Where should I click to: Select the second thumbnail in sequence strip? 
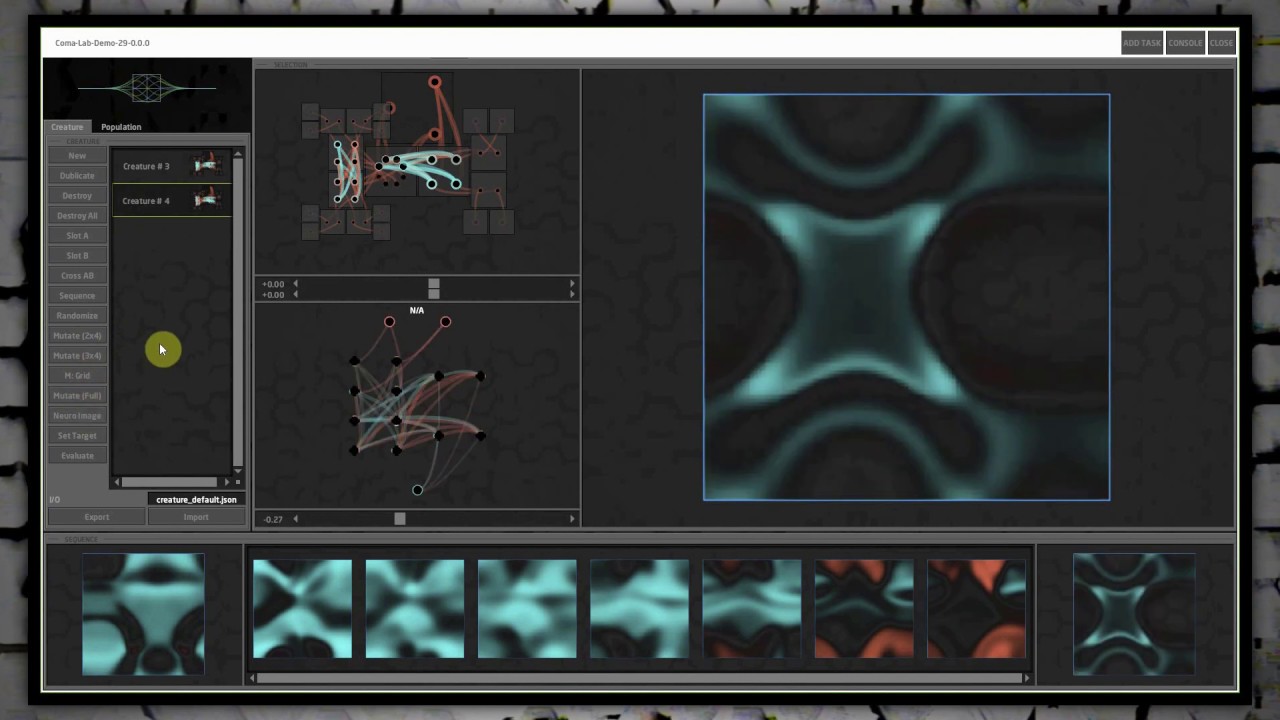point(415,608)
